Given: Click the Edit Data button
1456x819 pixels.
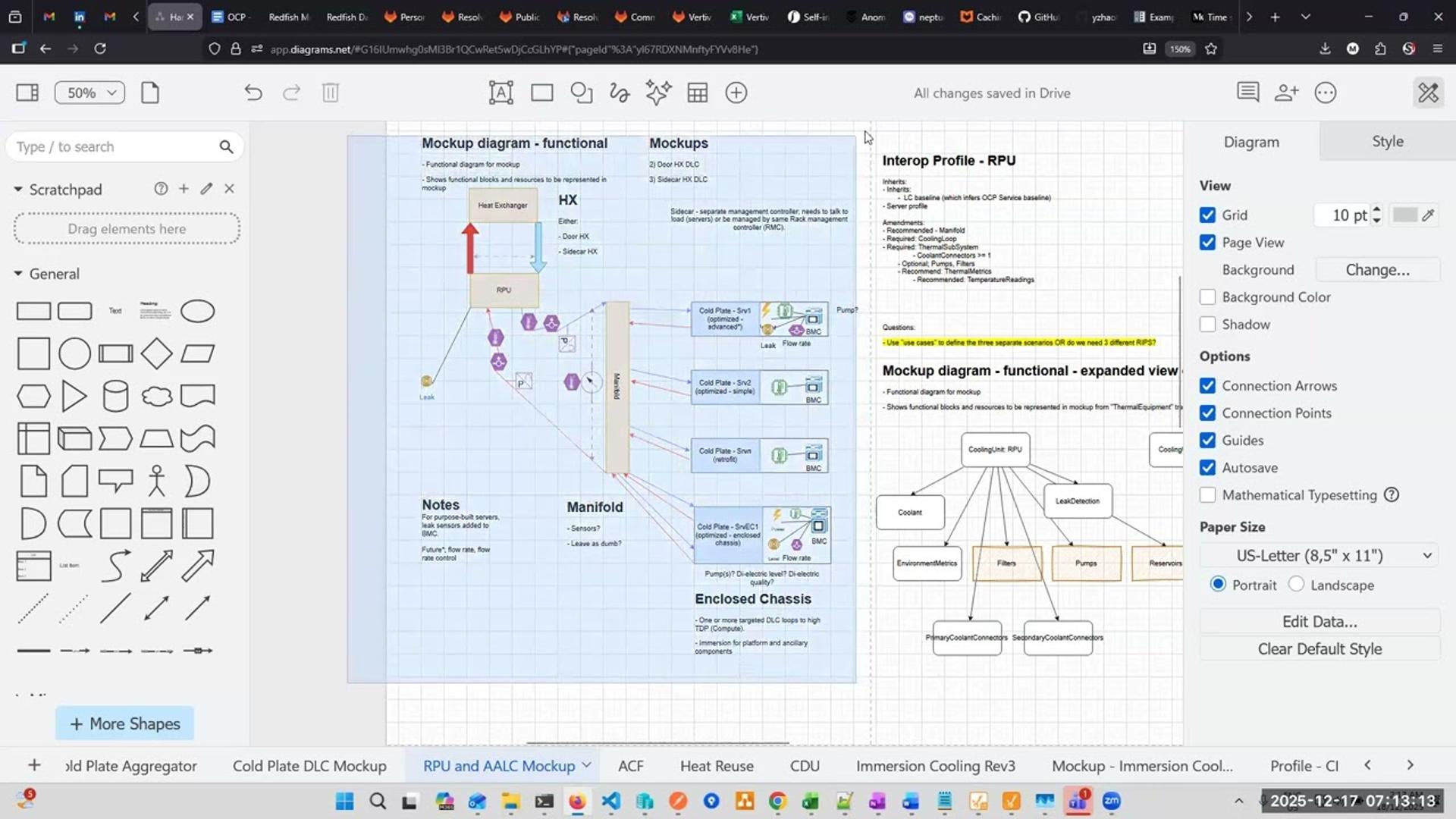Looking at the screenshot, I should [x=1319, y=622].
